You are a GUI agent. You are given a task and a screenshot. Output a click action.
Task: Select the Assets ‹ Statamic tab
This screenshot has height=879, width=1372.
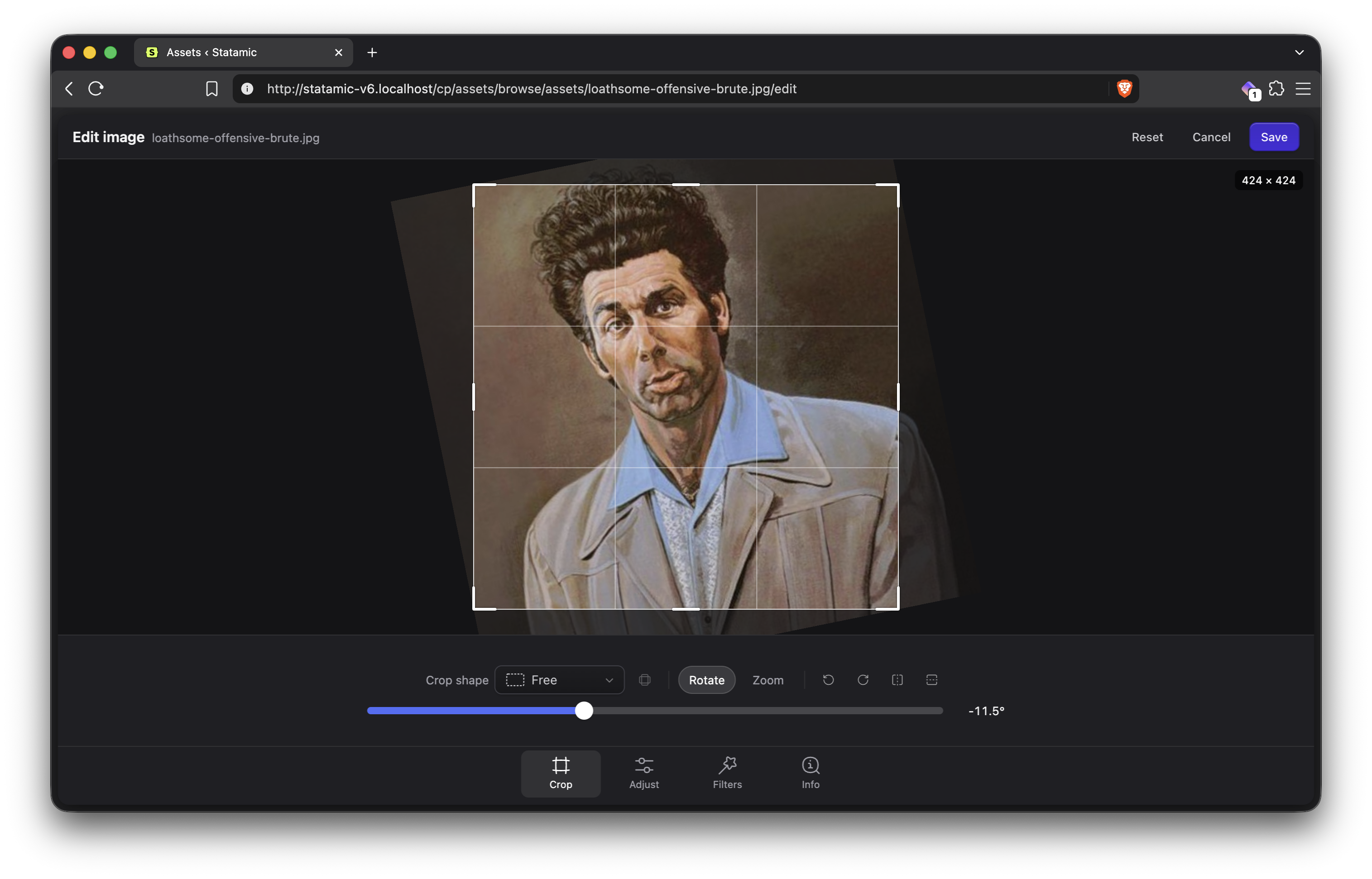point(243,53)
